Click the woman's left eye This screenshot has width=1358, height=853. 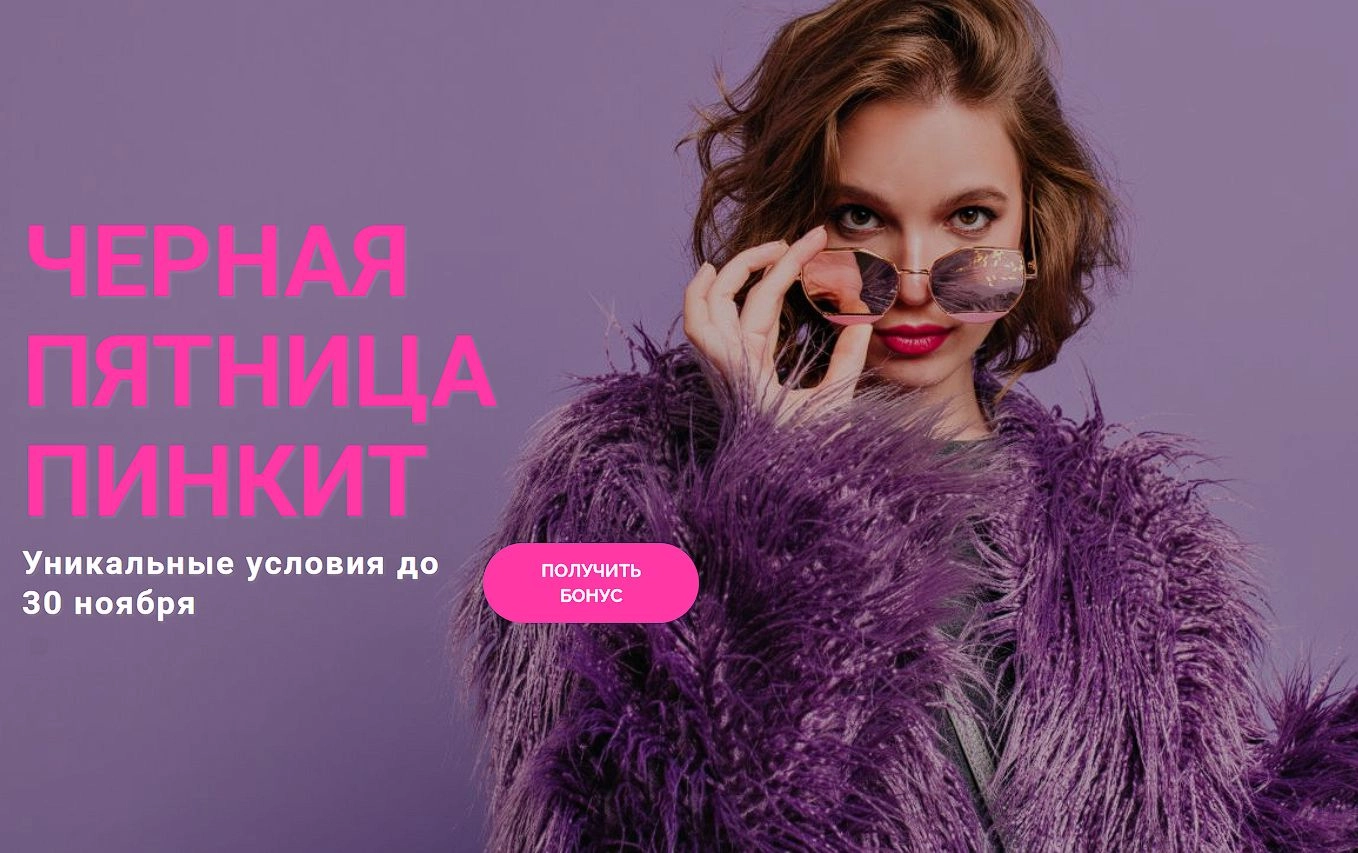856,217
